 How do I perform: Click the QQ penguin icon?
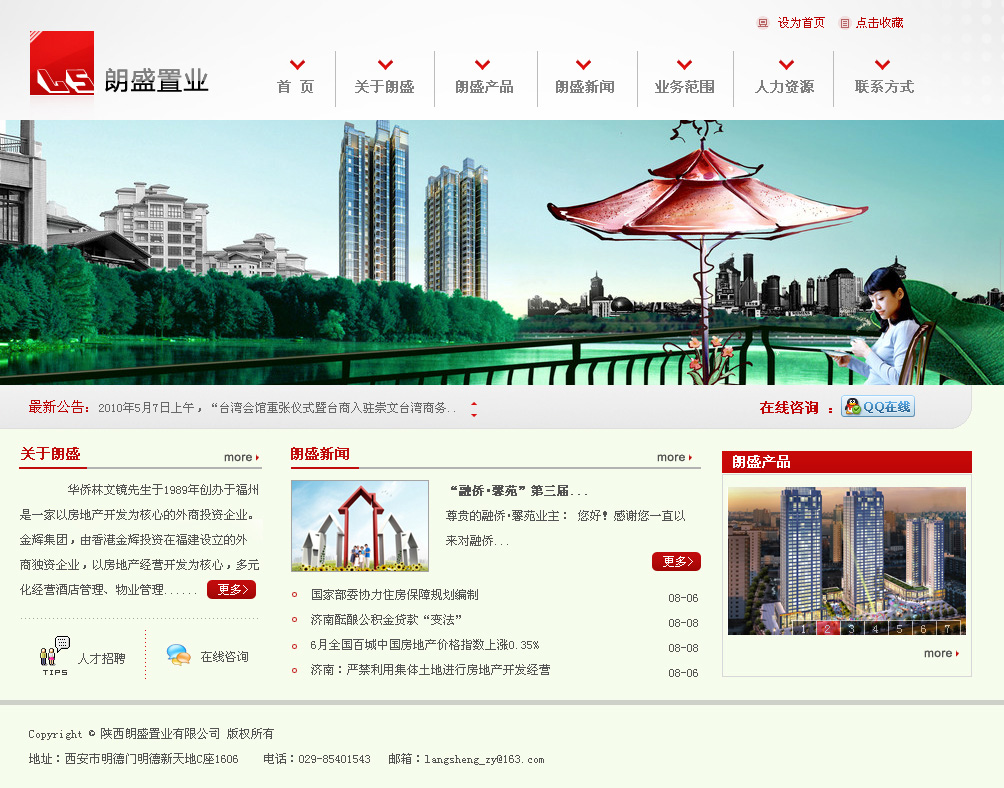point(852,406)
